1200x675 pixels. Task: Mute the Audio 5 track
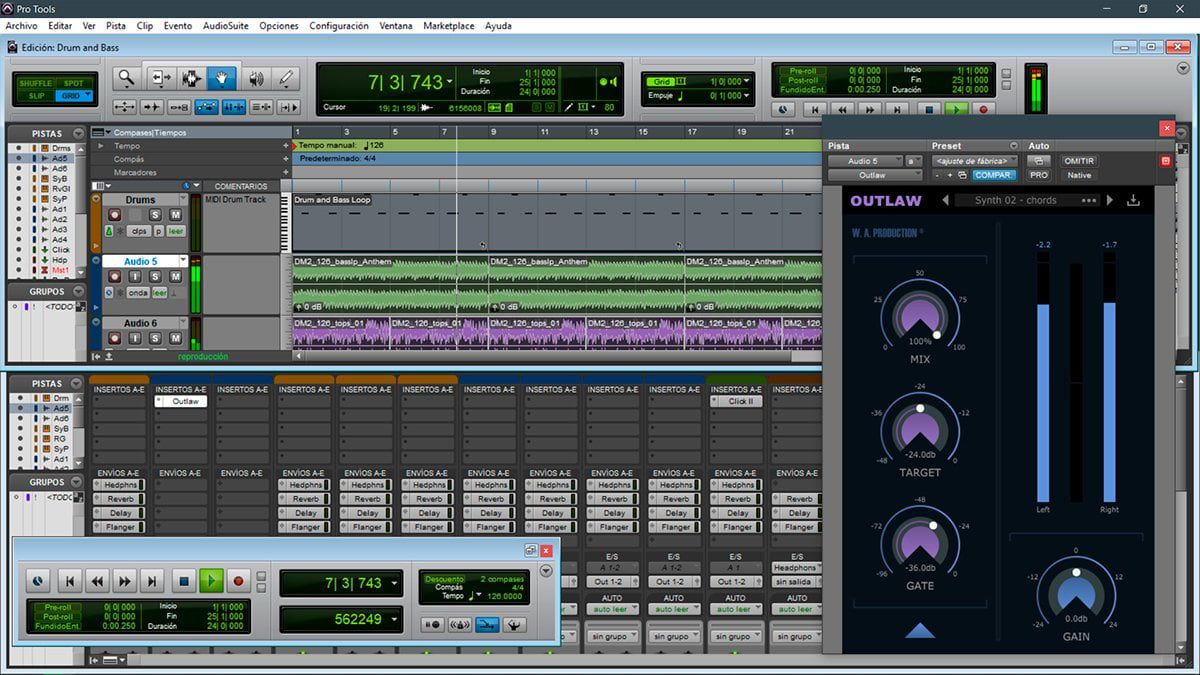(176, 277)
